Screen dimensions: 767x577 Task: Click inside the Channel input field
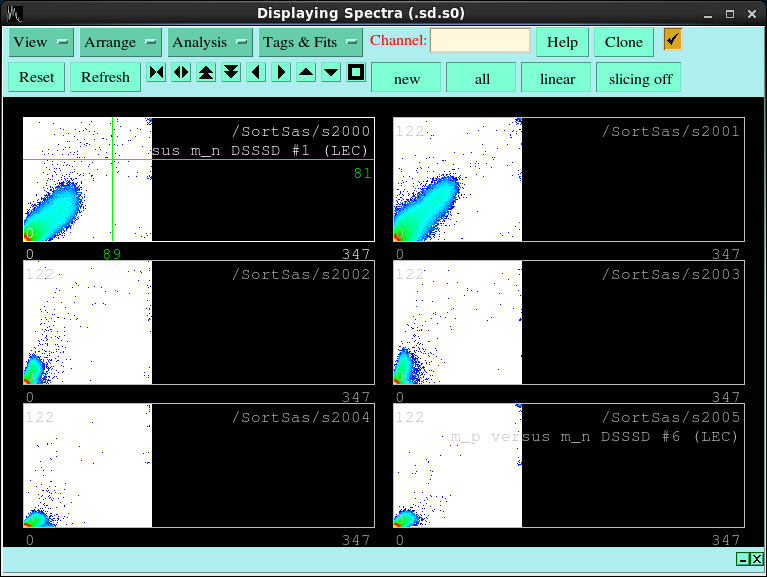pos(480,41)
